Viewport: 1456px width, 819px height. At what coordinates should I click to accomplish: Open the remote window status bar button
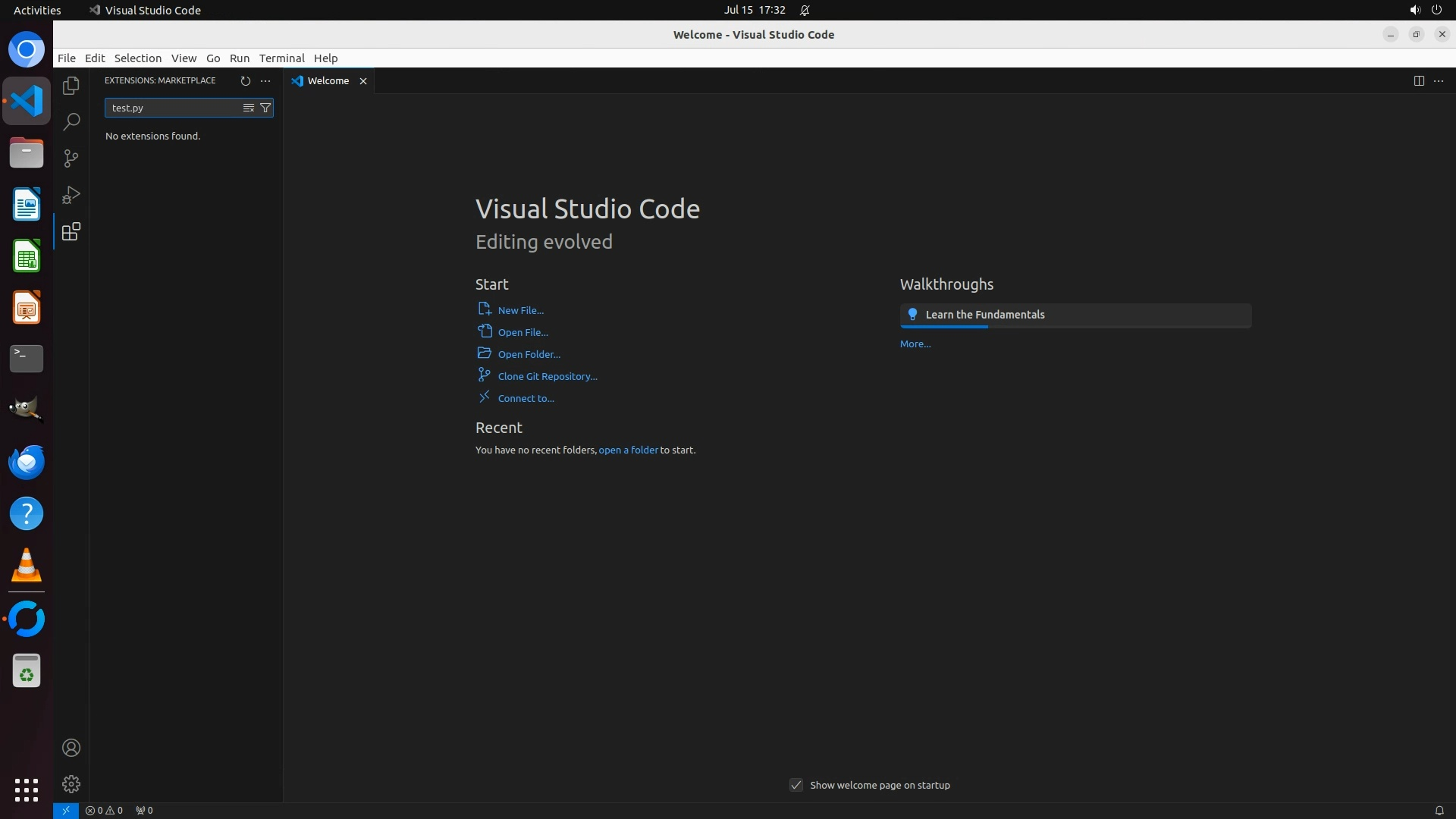[66, 810]
